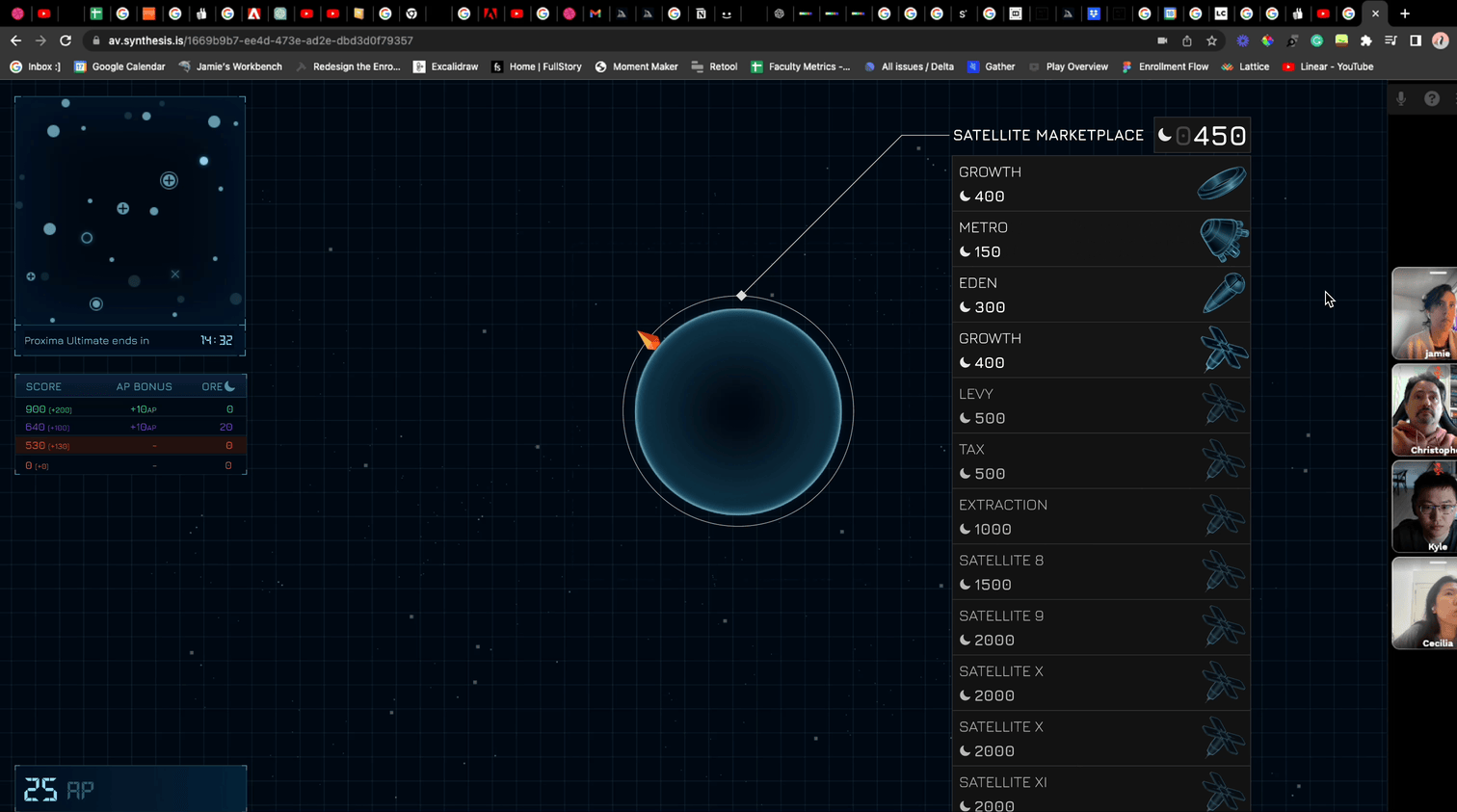The height and width of the screenshot is (812, 1457).
Task: Open the Excalidraw bookmark
Action: (445, 66)
